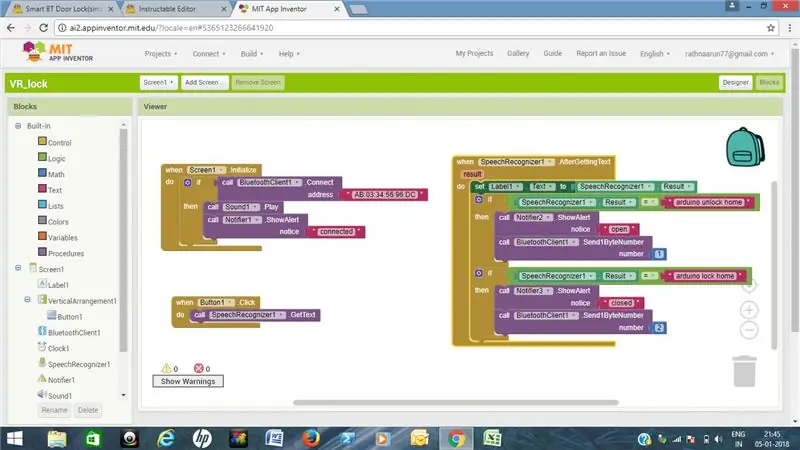Open the Screen1 screen selector dropdown
800x450 pixels.
coord(158,82)
